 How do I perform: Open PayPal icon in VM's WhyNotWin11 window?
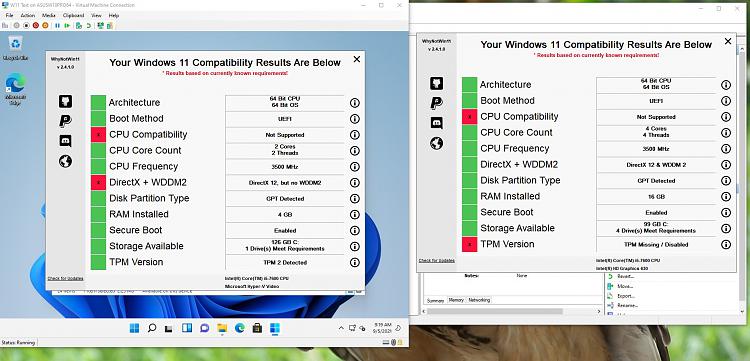pos(66,121)
